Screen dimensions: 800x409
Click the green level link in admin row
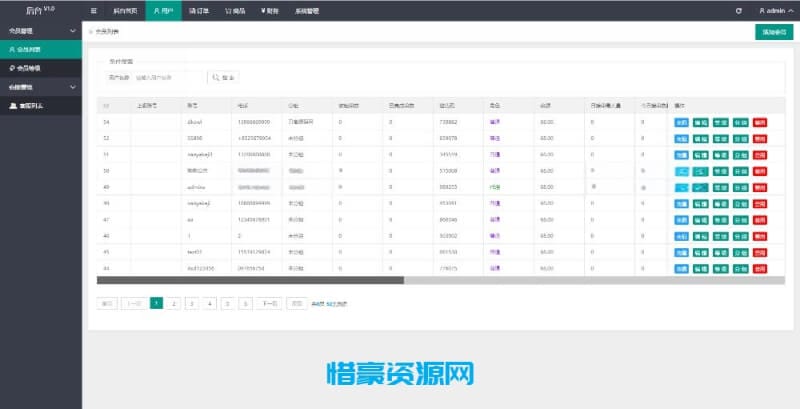[494, 187]
